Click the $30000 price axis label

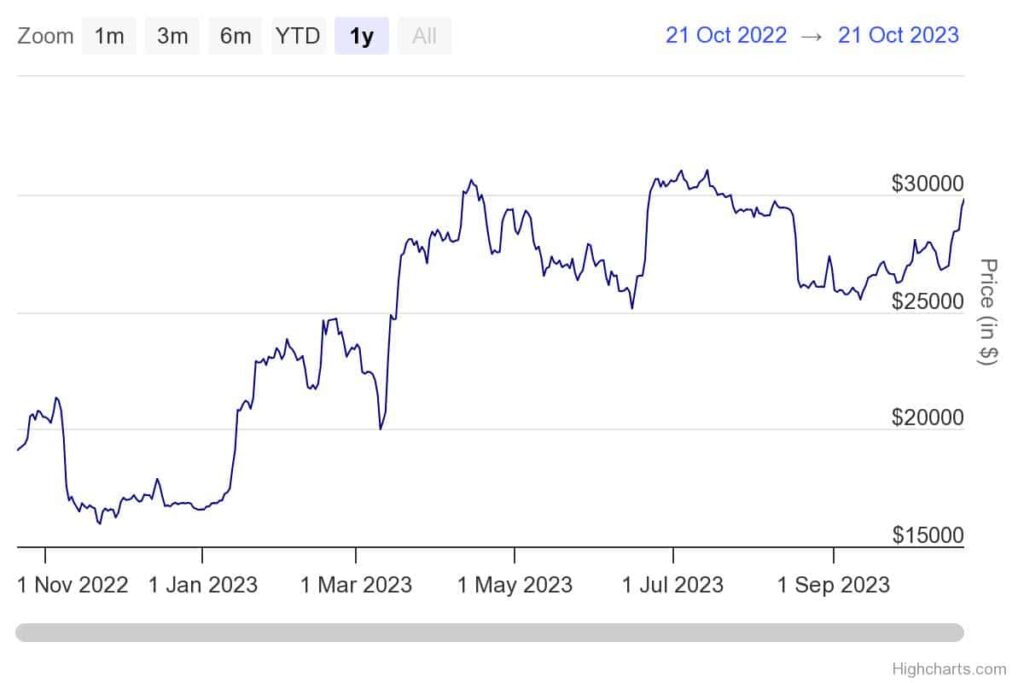tap(928, 184)
